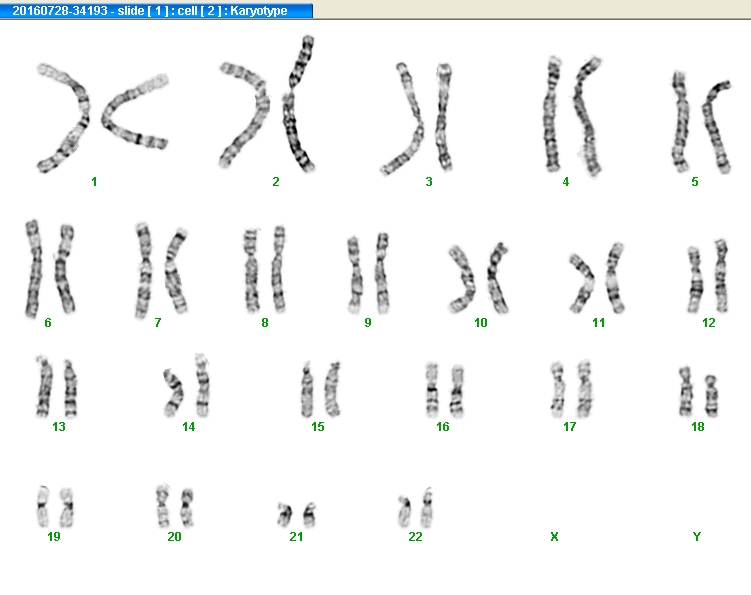
Task: Click the green label 3
Action: pyautogui.click(x=429, y=182)
